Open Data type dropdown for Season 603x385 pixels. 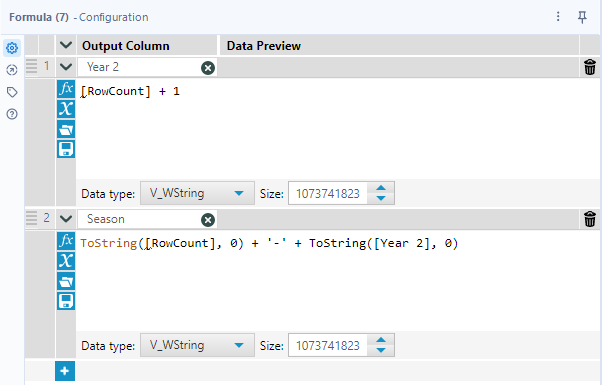(x=197, y=345)
